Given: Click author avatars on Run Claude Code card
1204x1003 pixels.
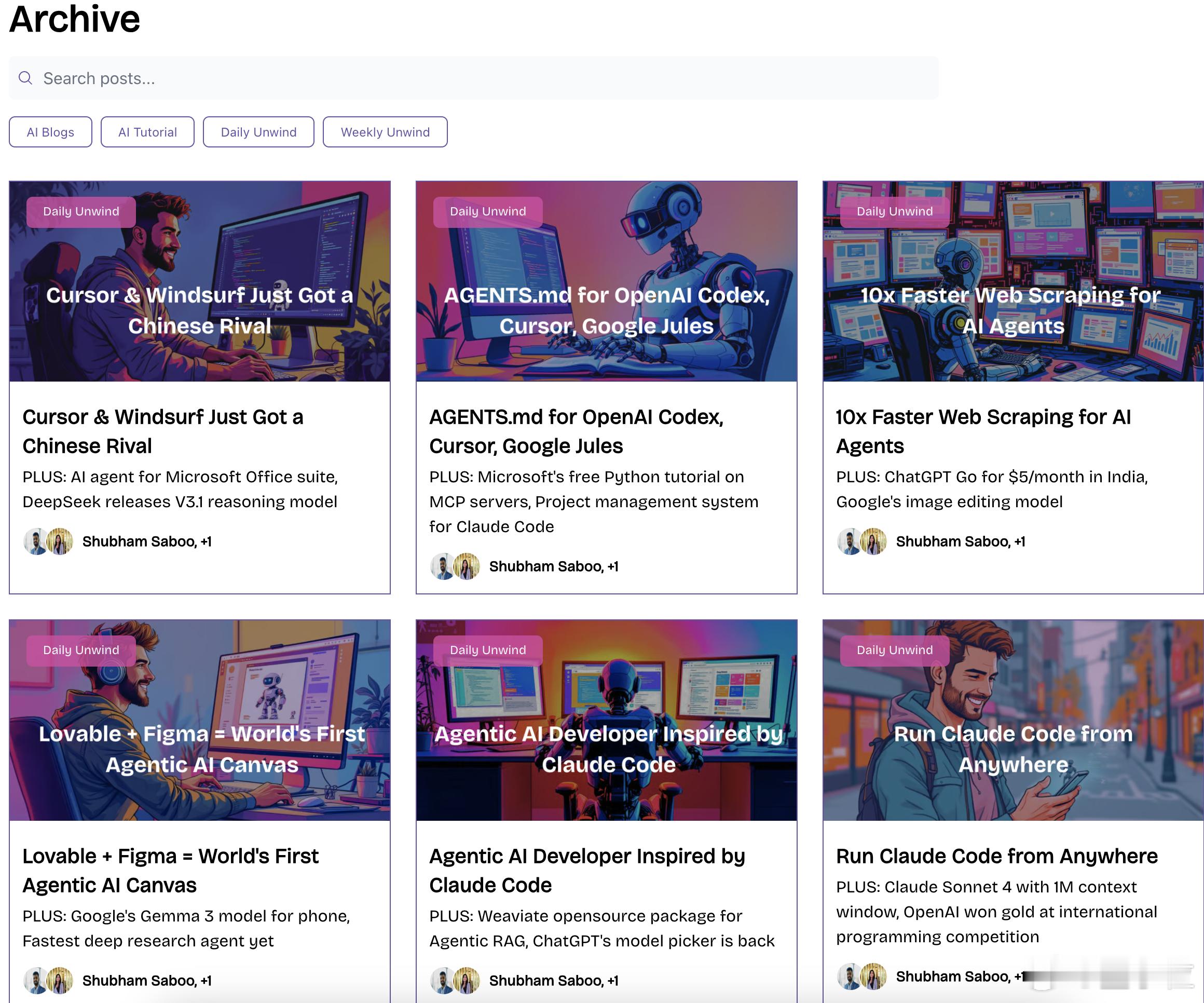Looking at the screenshot, I should [x=861, y=977].
